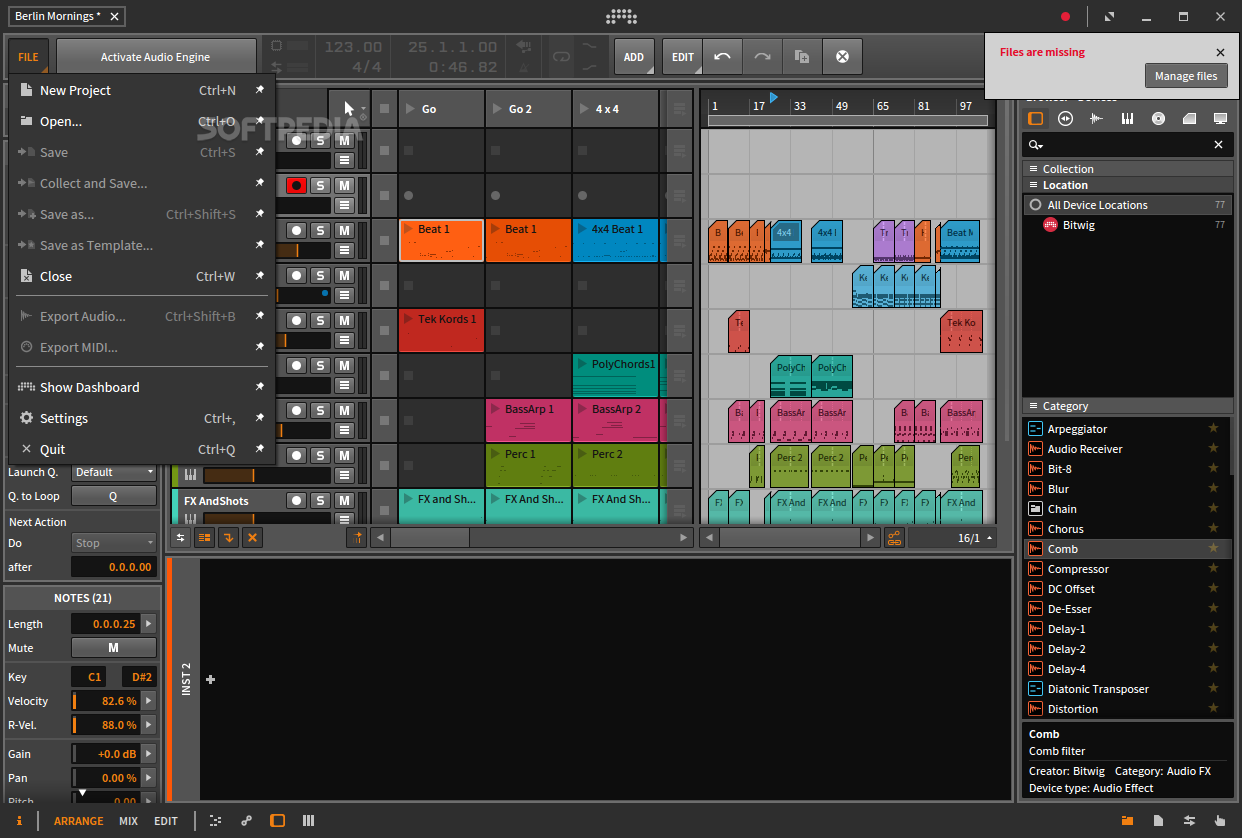Toggle follow playback icon below launcher
This screenshot has width=1242, height=838.
pyautogui.click(x=357, y=537)
